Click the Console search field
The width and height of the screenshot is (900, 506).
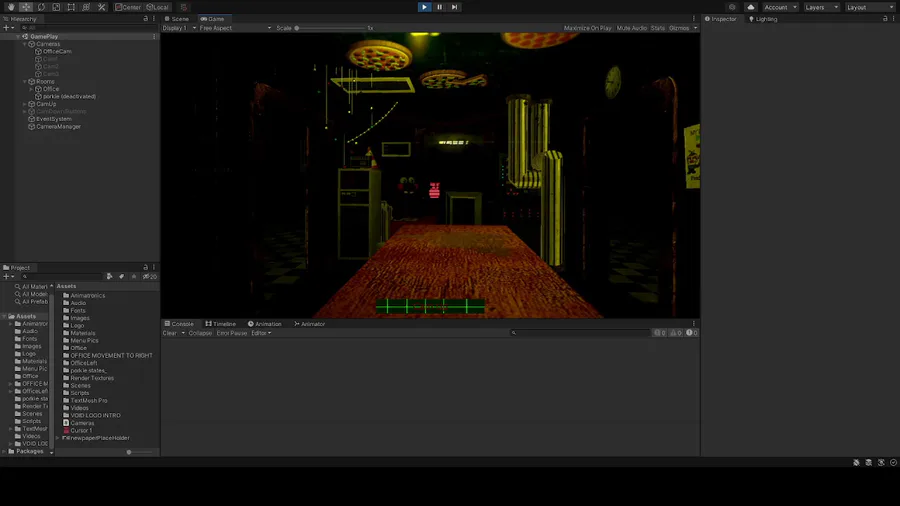pos(580,333)
